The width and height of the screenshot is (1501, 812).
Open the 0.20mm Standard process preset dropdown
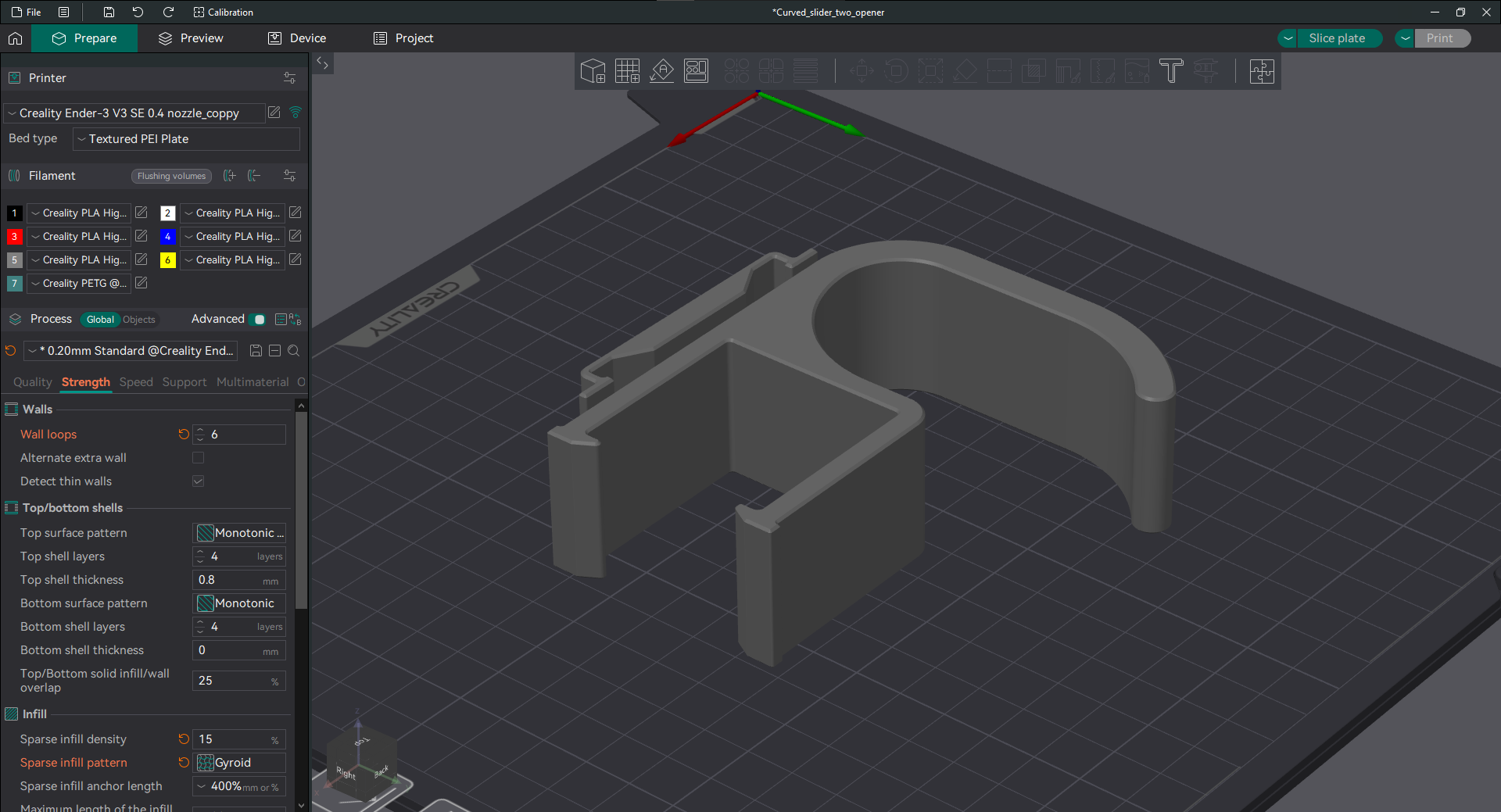click(132, 351)
